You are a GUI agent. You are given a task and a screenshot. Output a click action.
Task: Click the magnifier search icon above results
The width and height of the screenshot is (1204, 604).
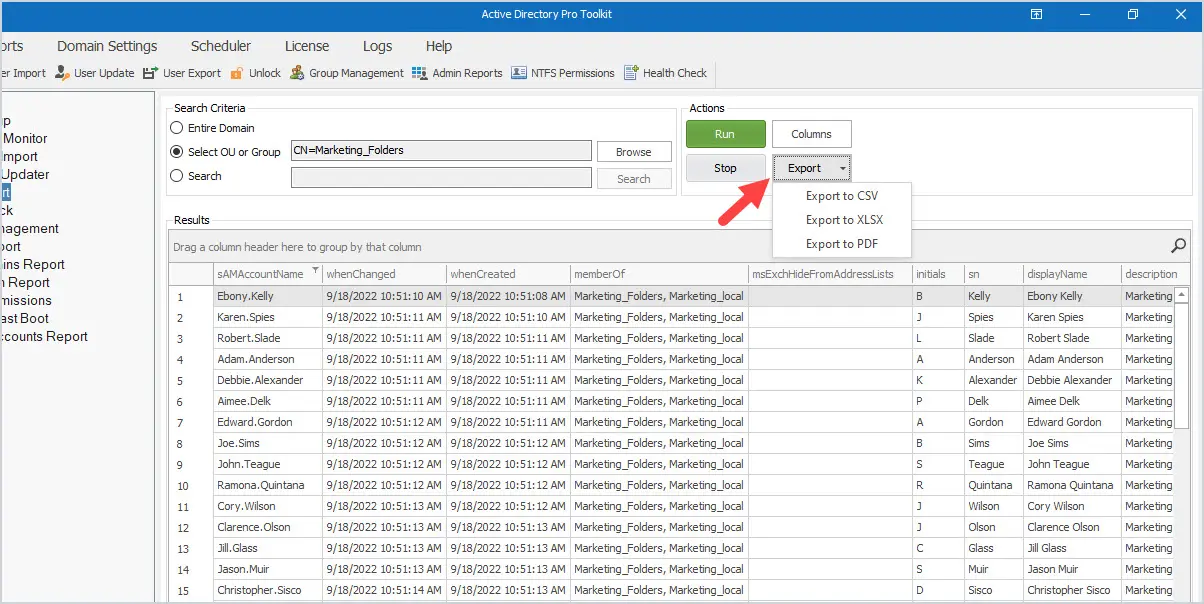click(1178, 246)
